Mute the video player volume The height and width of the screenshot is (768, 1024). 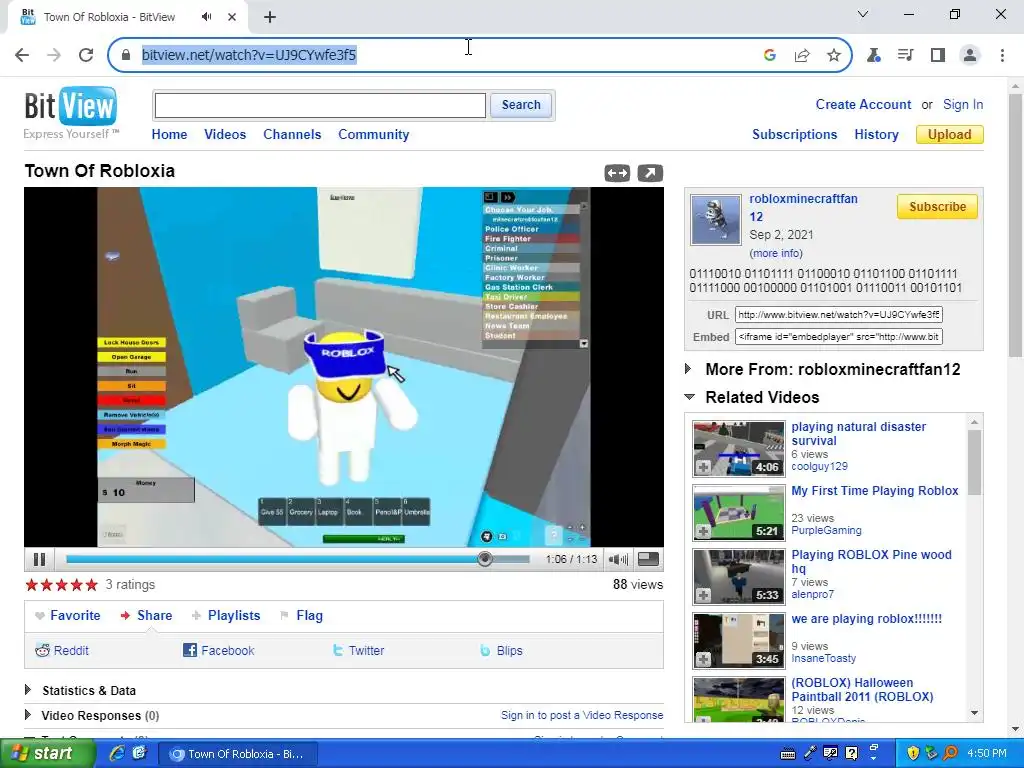618,559
